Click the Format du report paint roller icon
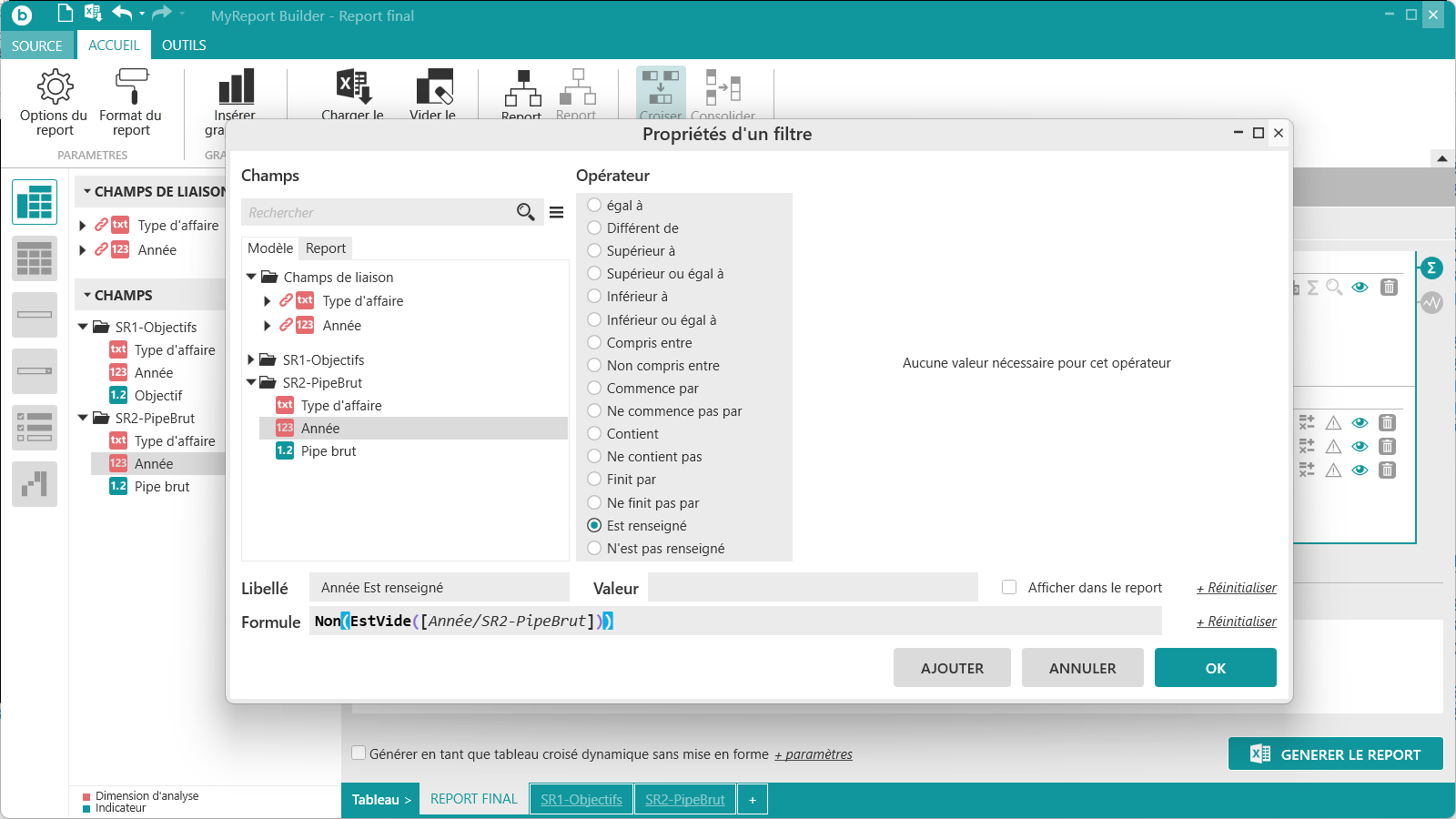The height and width of the screenshot is (819, 1456). [x=131, y=86]
